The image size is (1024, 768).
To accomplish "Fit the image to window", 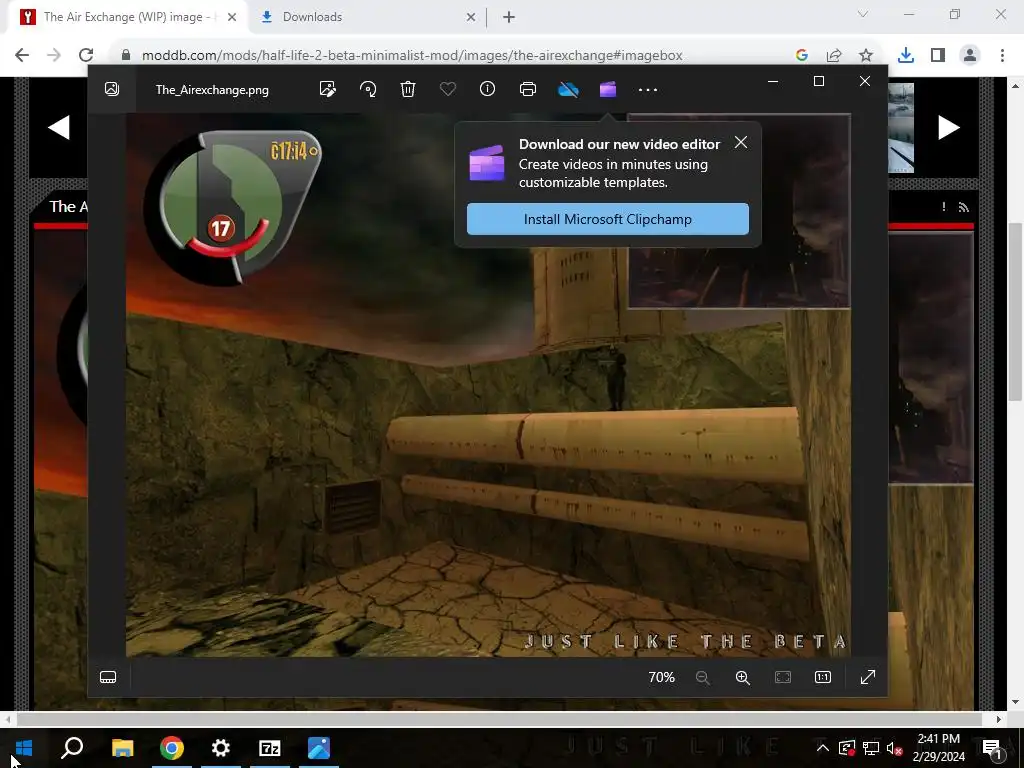I will (783, 677).
